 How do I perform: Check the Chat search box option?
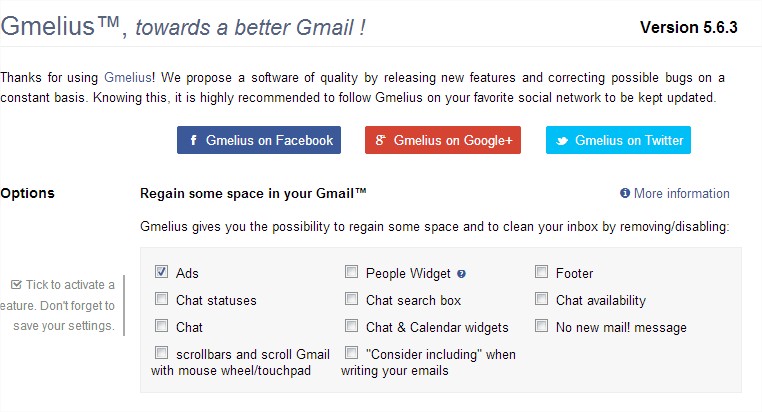[351, 298]
